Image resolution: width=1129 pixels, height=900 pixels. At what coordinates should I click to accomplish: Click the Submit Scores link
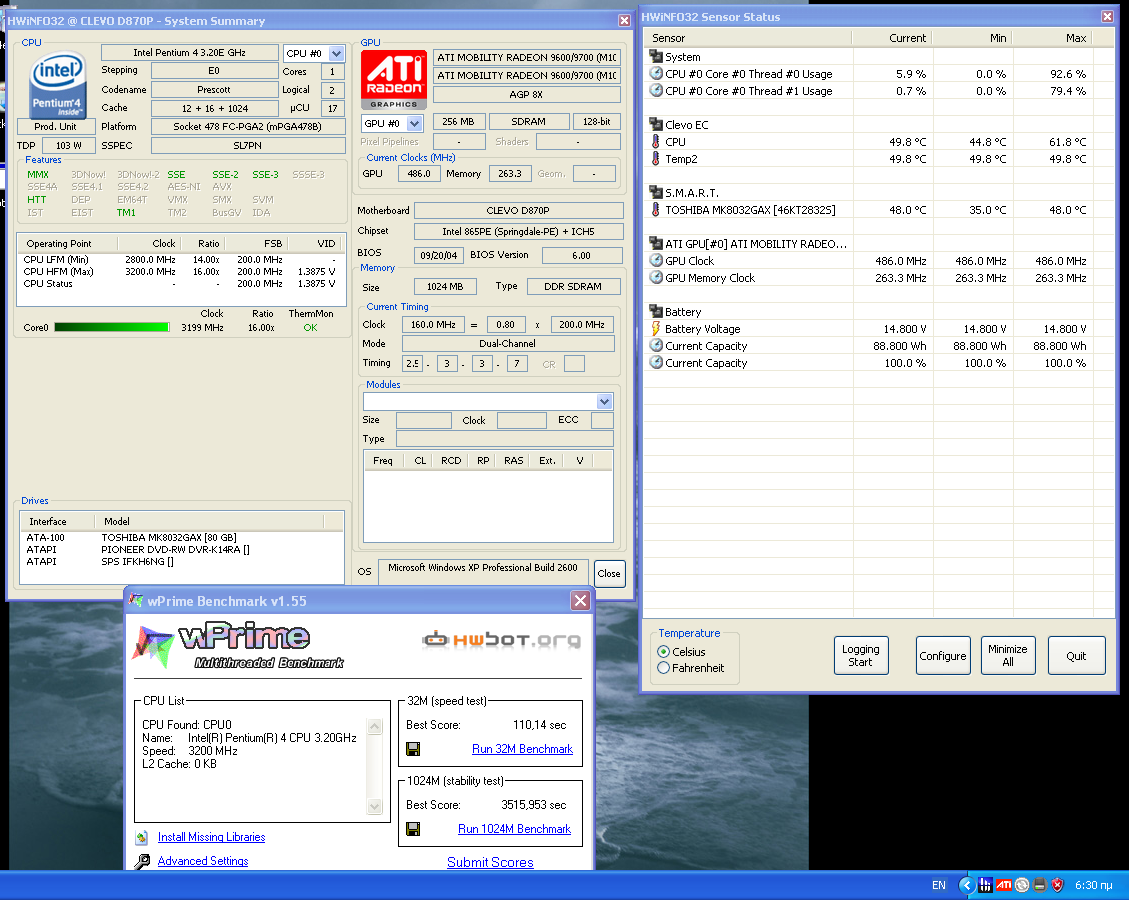tap(490, 863)
